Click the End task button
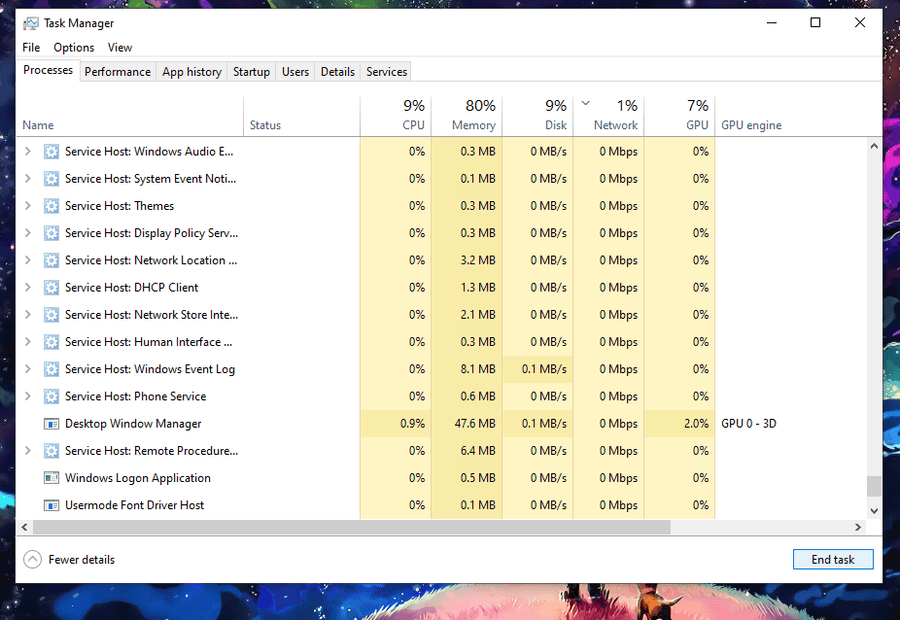Image resolution: width=900 pixels, height=620 pixels. [x=833, y=559]
